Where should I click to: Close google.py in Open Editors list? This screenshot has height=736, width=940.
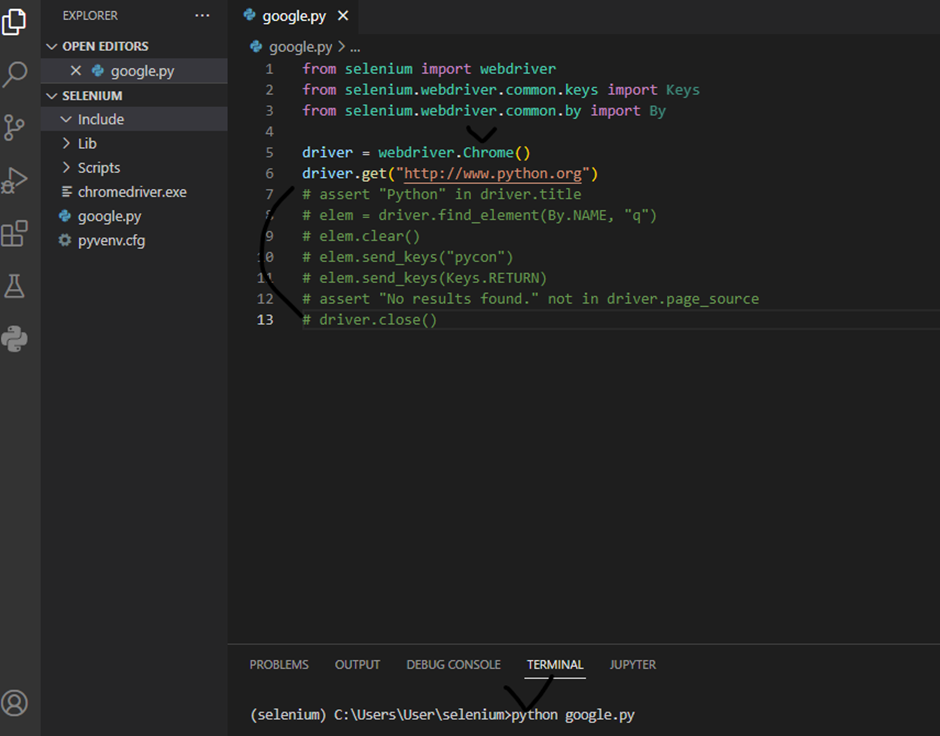coord(76,71)
